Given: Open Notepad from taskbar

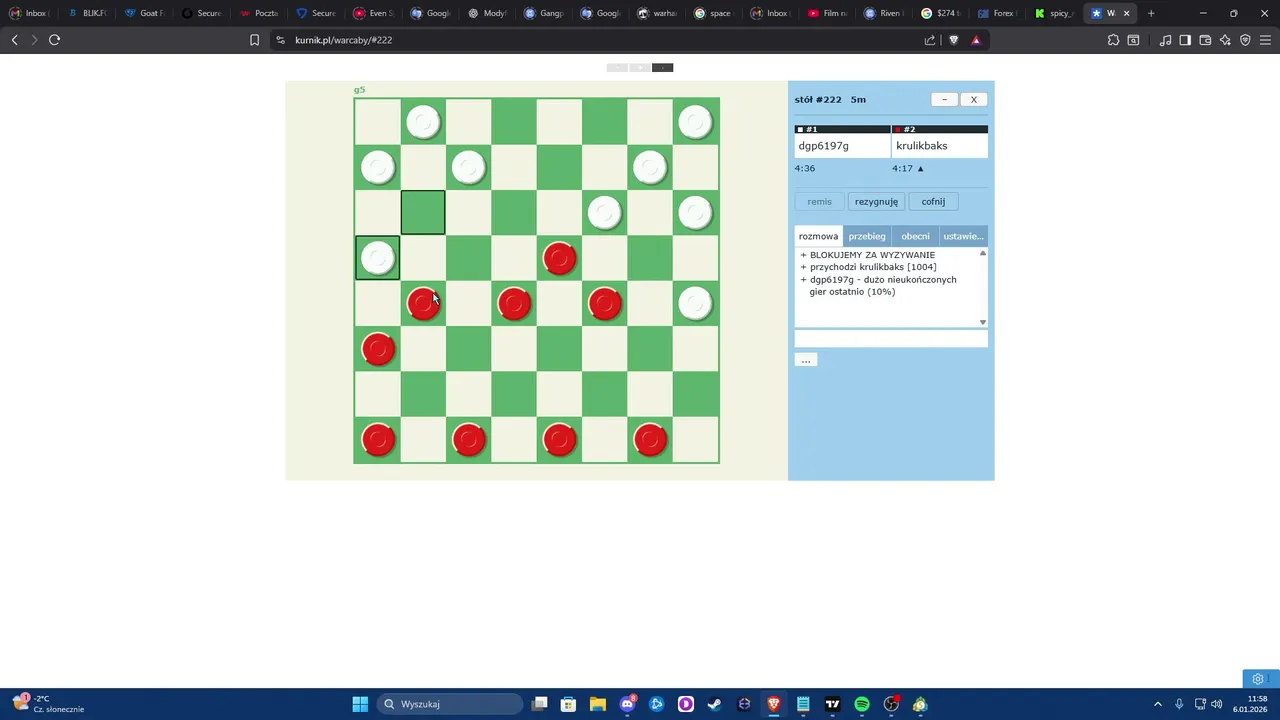Looking at the screenshot, I should click(x=803, y=704).
